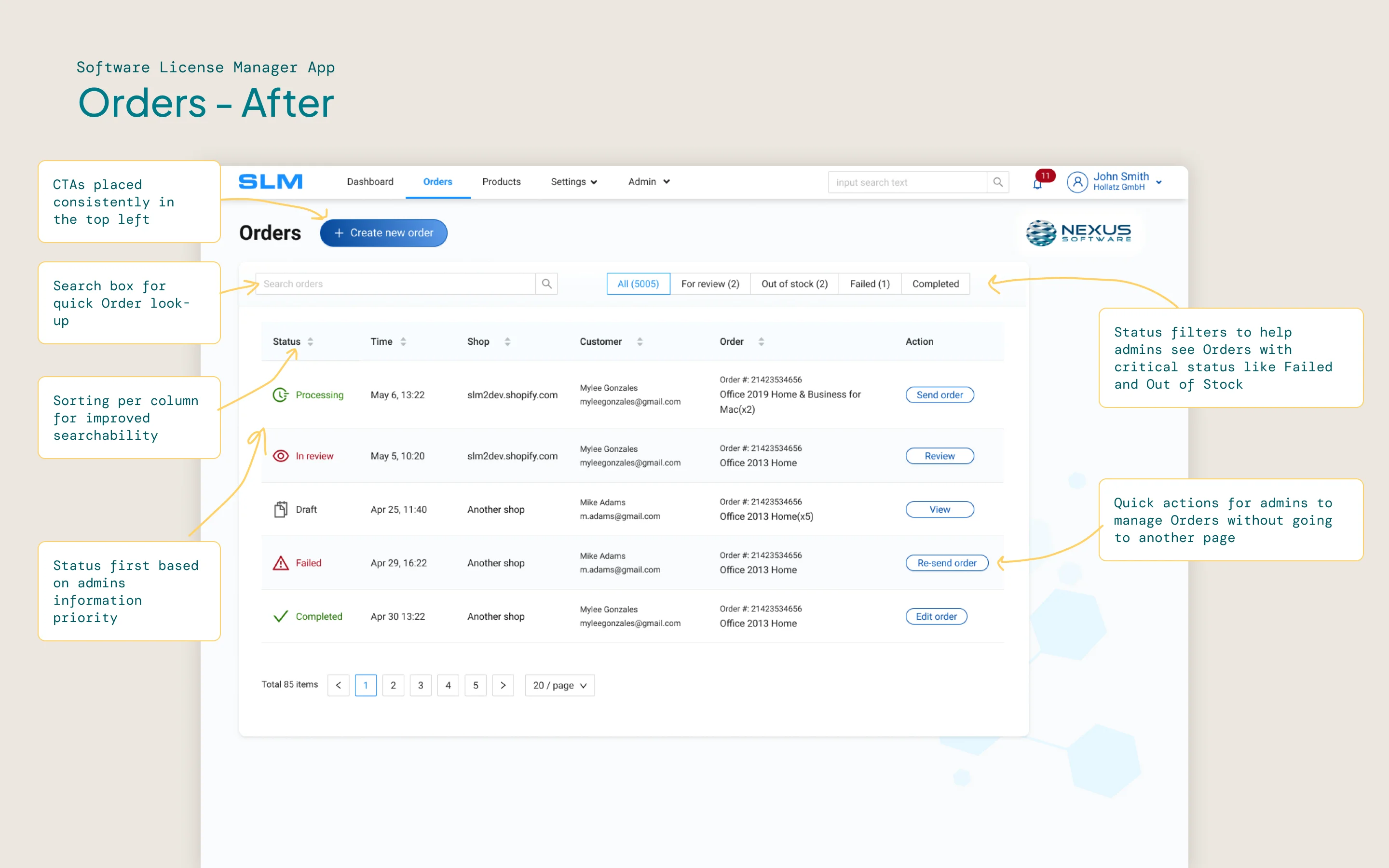Select the Failed (1) filter tab
Image resolution: width=1389 pixels, height=868 pixels.
pos(870,284)
